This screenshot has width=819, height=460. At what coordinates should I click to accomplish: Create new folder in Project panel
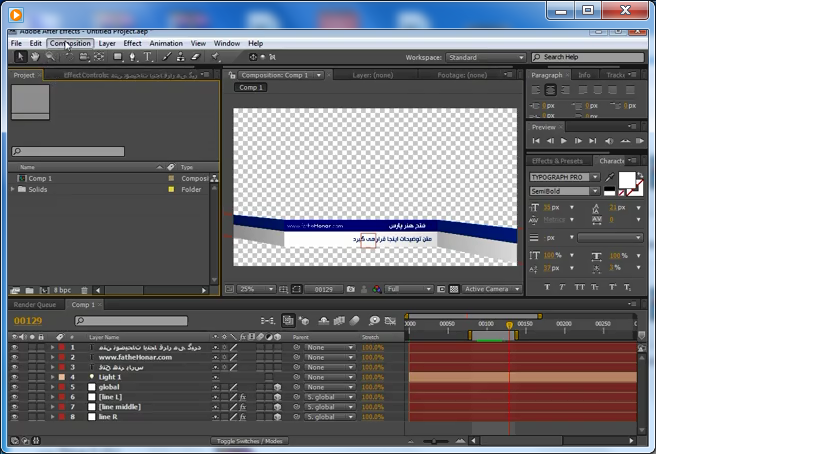tap(29, 290)
